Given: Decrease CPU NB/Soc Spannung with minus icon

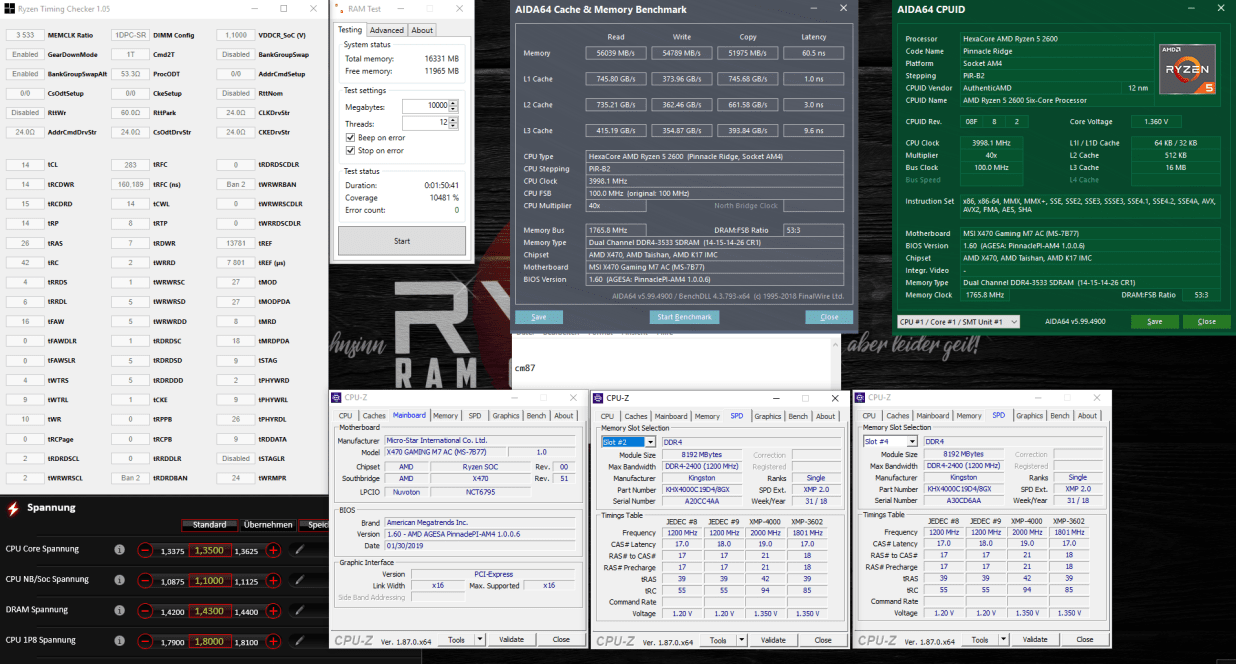Looking at the screenshot, I should pyautogui.click(x=145, y=580).
